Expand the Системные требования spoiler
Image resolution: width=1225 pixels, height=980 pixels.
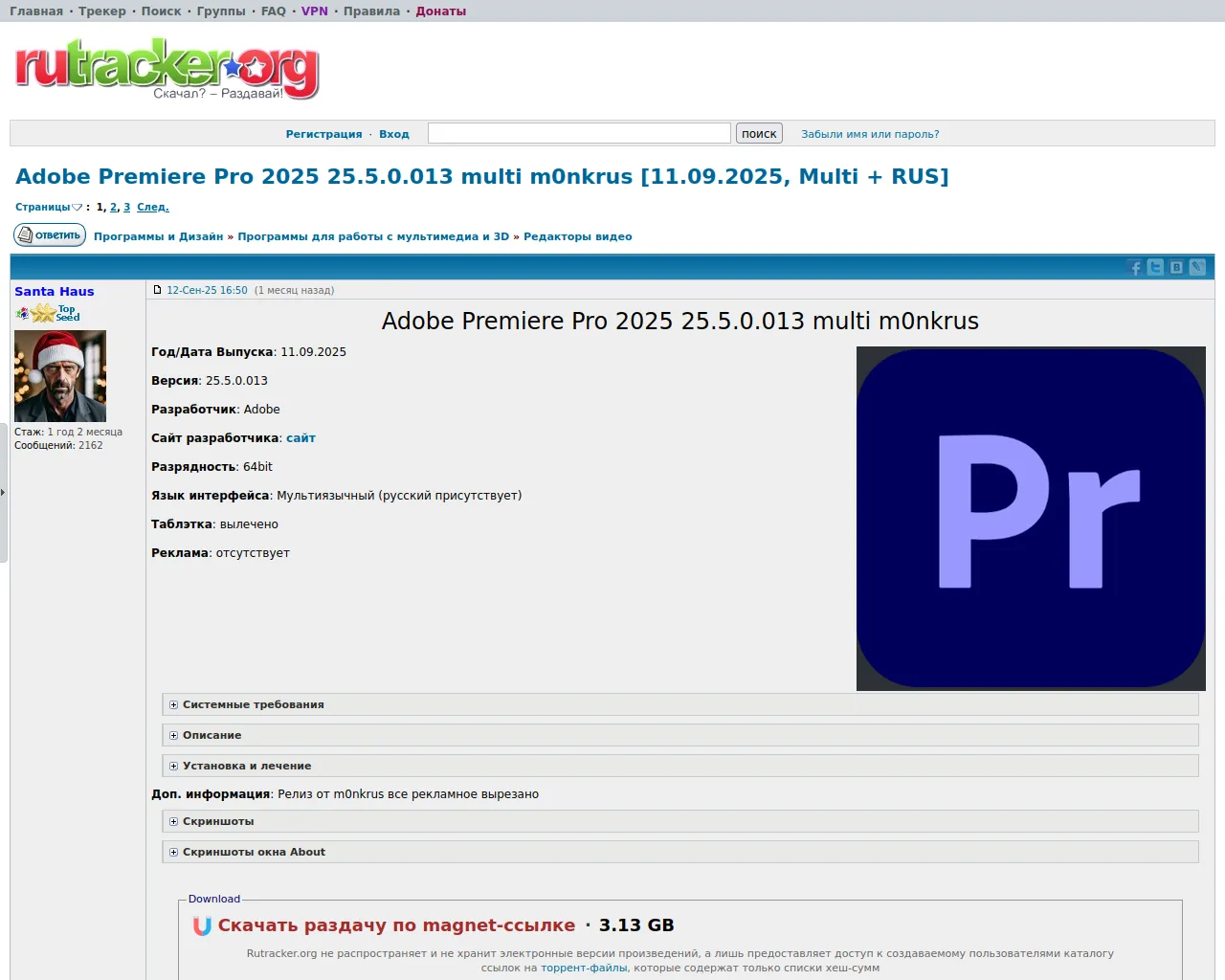tap(680, 704)
